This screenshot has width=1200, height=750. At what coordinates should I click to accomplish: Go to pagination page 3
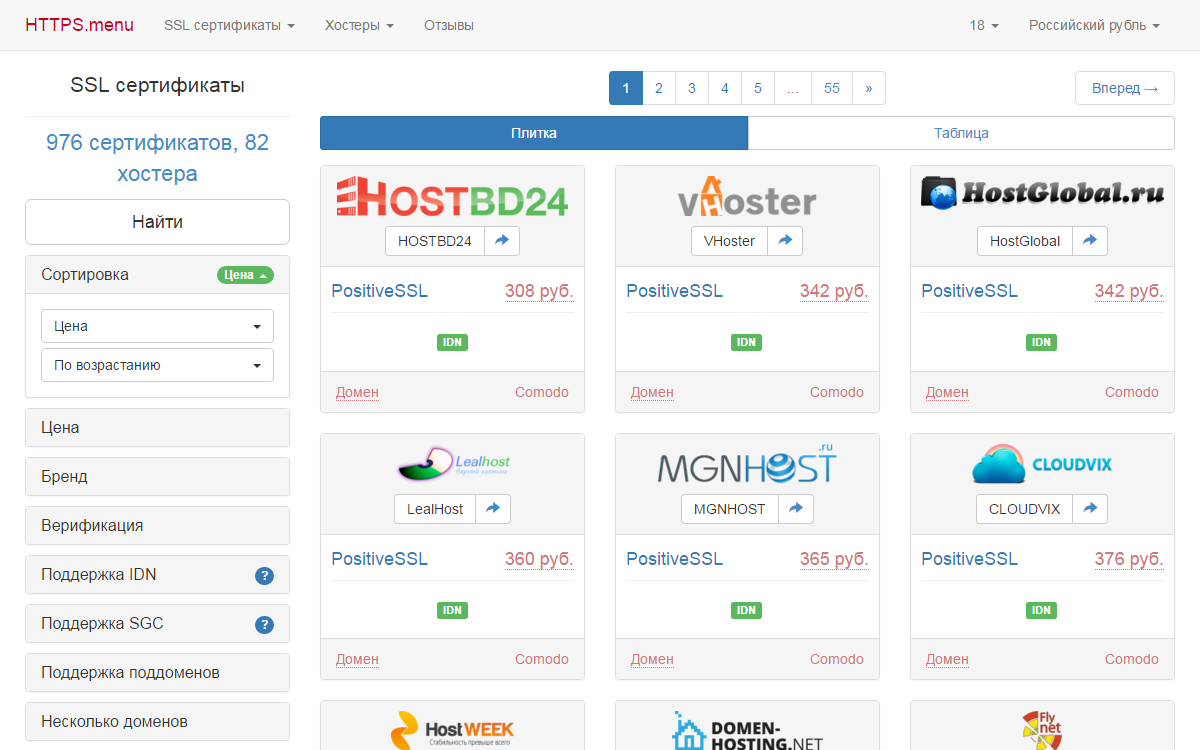[x=691, y=88]
